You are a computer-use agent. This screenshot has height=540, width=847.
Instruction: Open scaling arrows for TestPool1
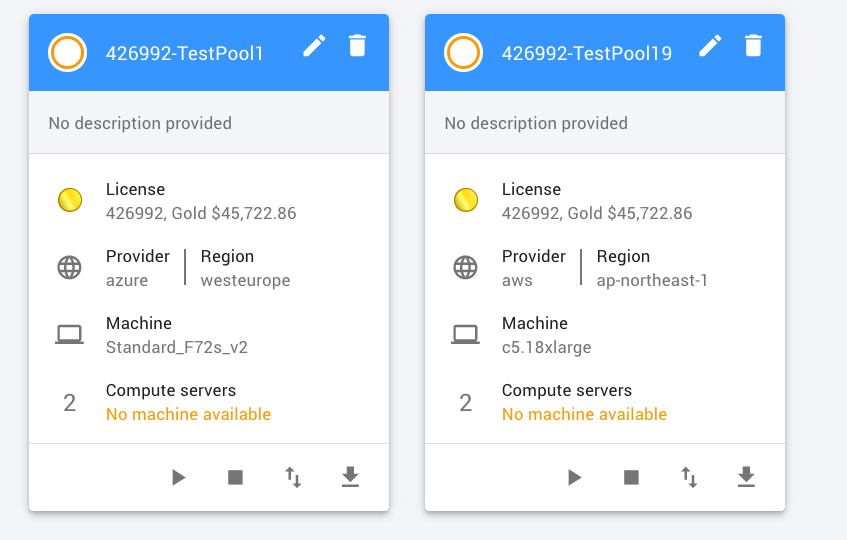[x=293, y=477]
